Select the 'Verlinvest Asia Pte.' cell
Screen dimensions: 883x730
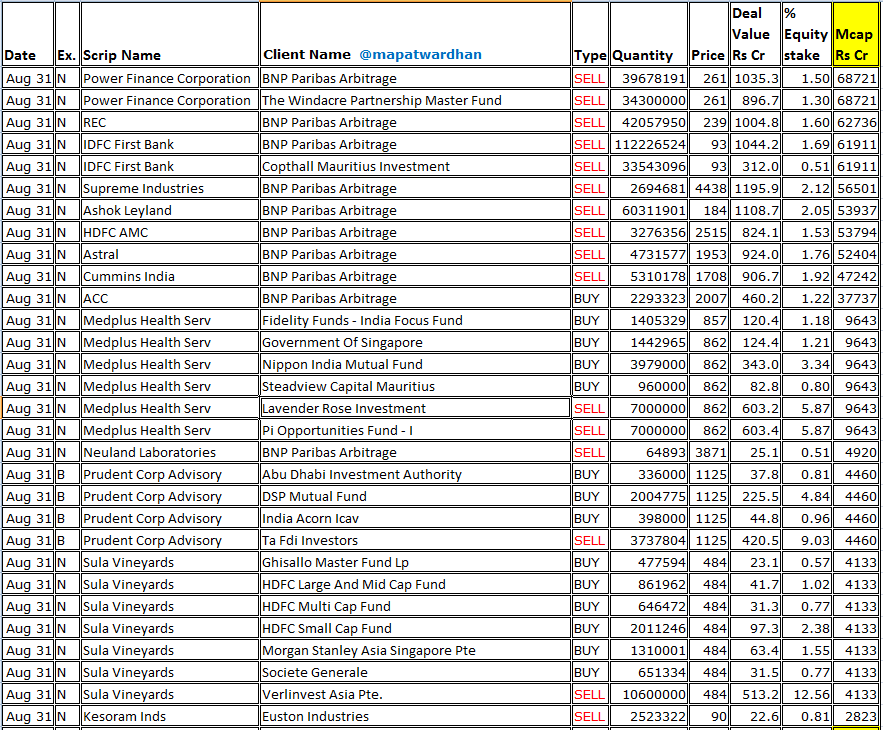click(x=415, y=693)
